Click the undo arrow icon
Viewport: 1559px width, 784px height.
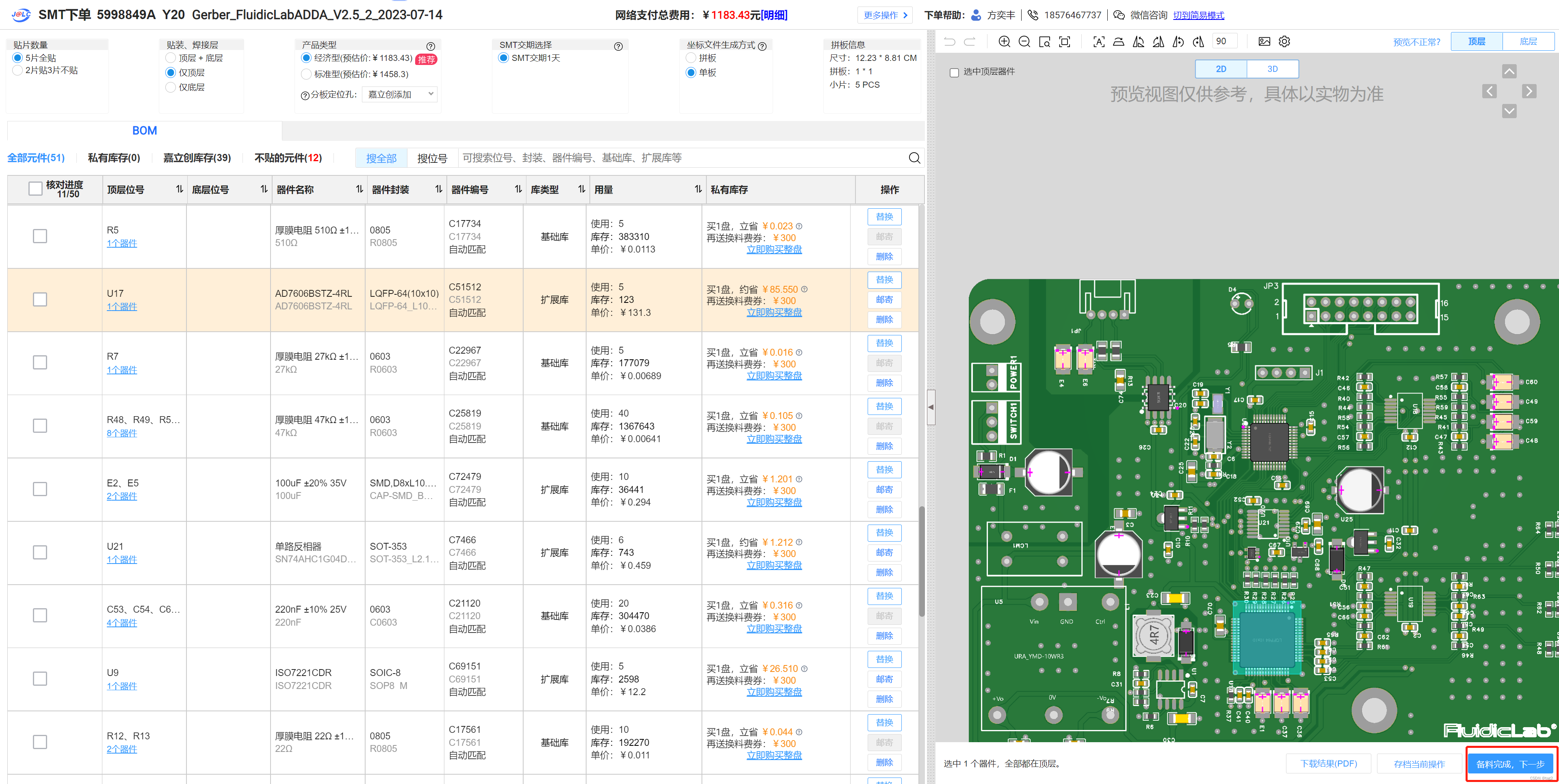click(x=950, y=42)
